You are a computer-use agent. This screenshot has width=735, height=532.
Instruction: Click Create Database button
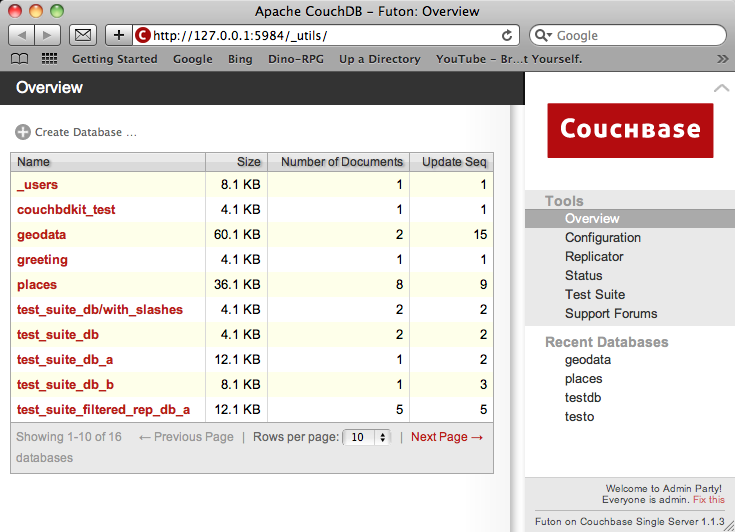[76, 132]
